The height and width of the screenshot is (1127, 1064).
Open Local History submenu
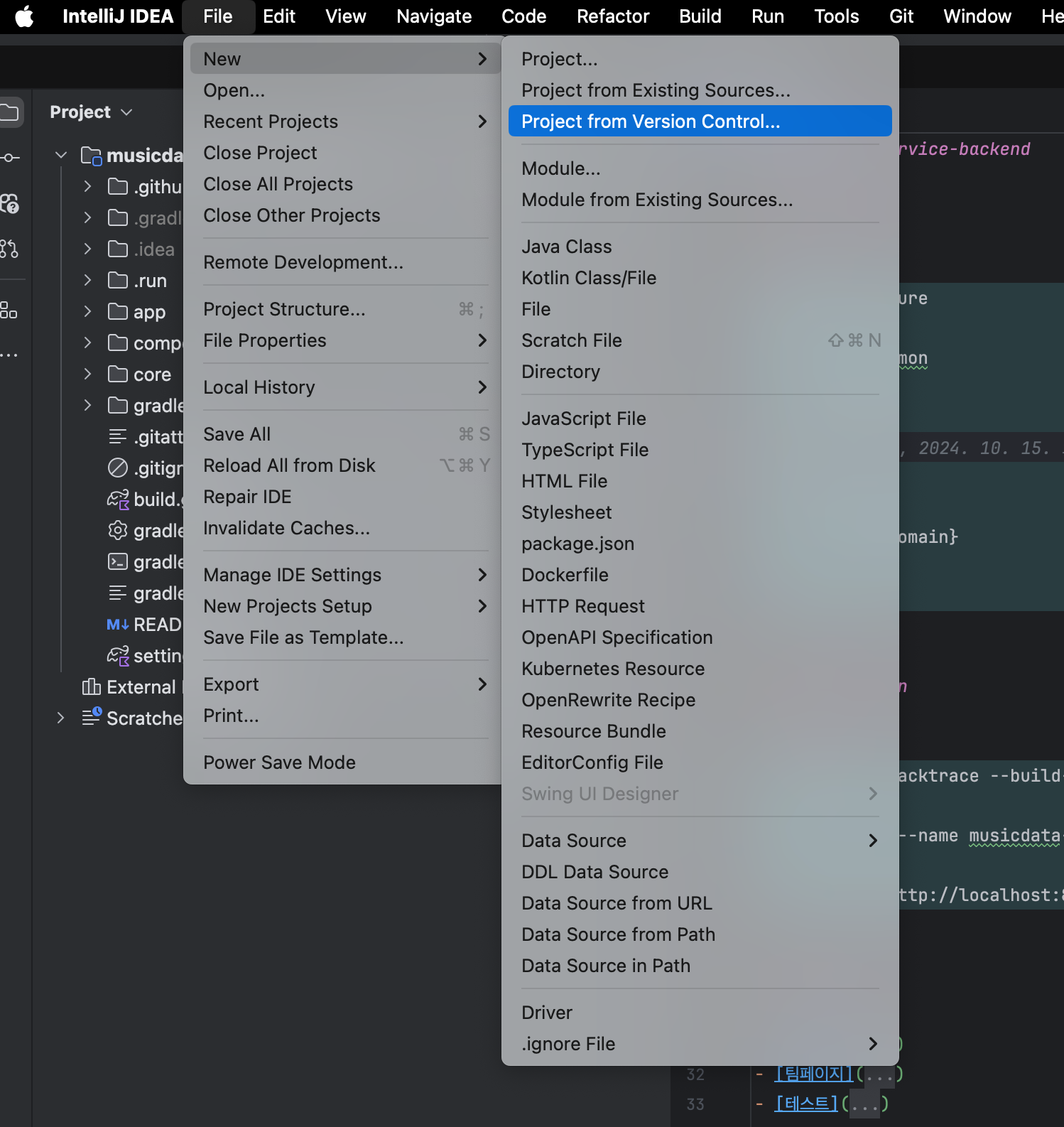click(x=346, y=387)
